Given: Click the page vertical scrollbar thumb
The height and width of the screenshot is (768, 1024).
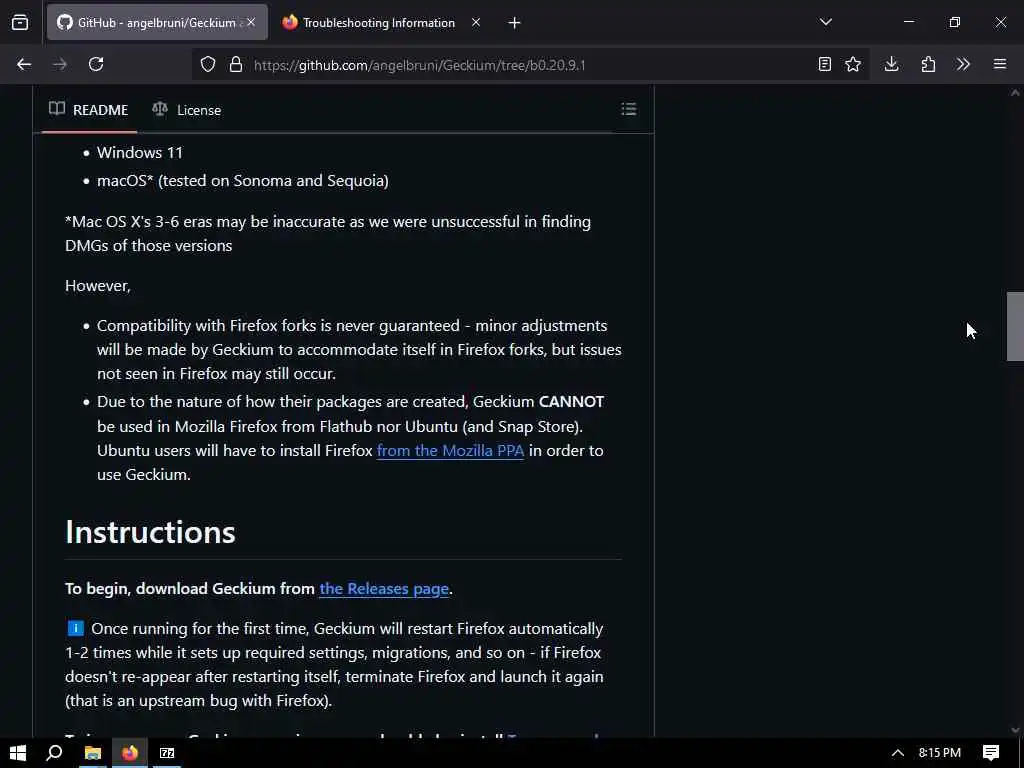Looking at the screenshot, I should (1015, 326).
